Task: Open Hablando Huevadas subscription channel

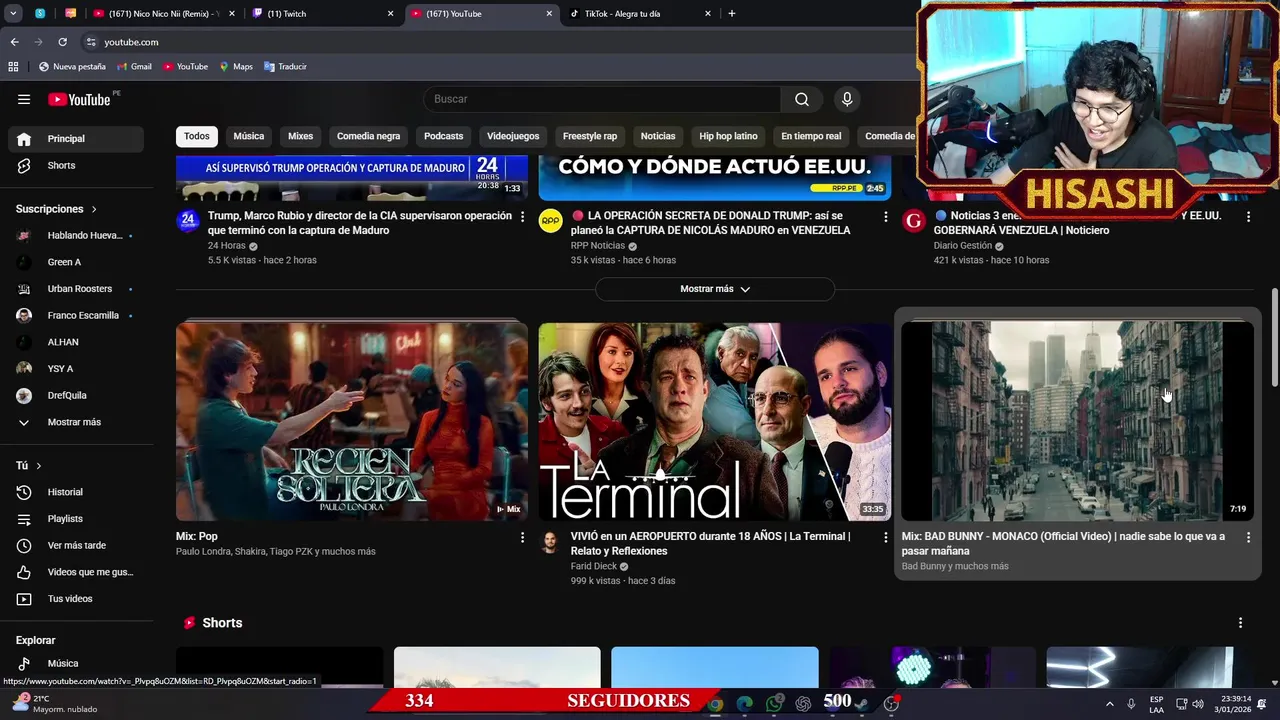Action: tap(76, 235)
